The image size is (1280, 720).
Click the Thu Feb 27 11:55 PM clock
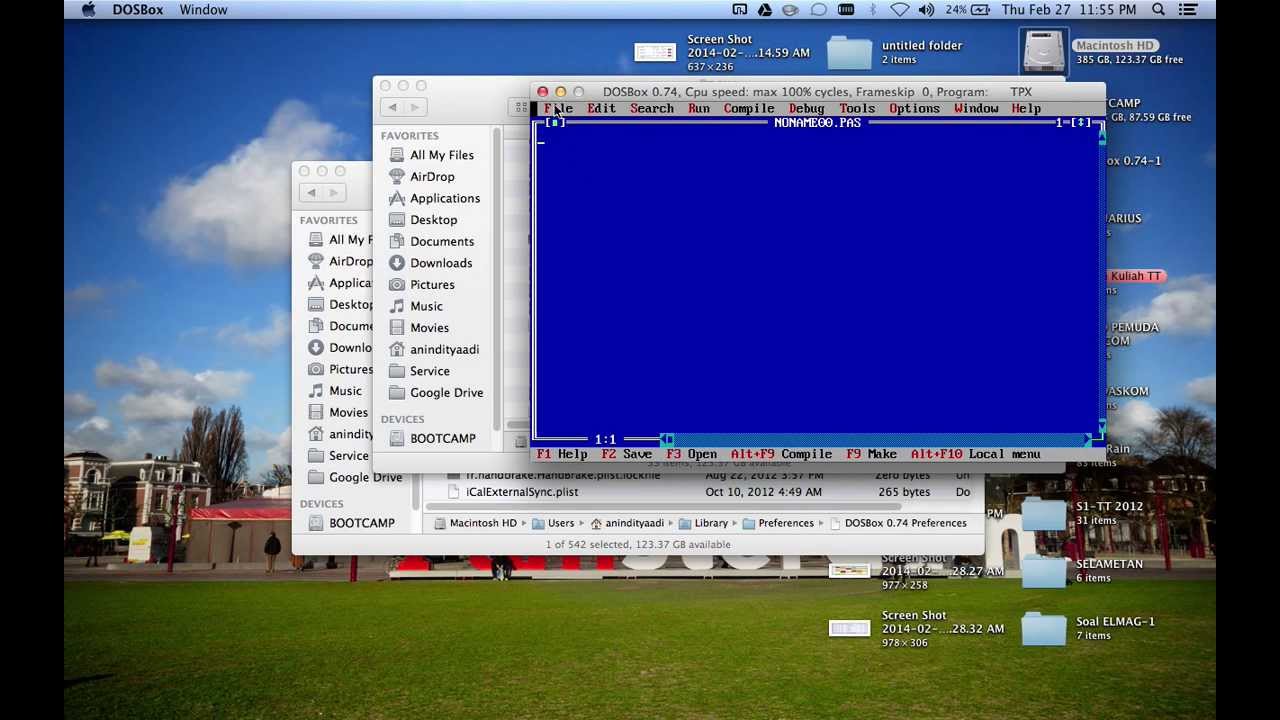coord(1069,10)
